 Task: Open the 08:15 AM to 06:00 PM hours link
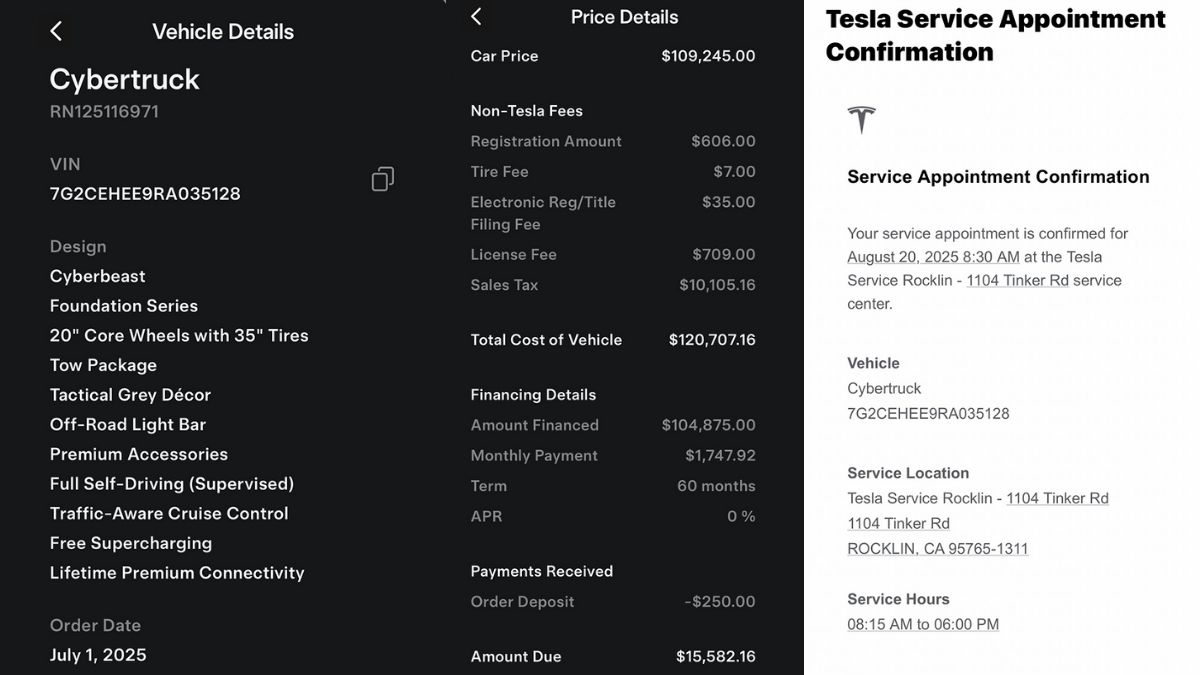click(922, 623)
